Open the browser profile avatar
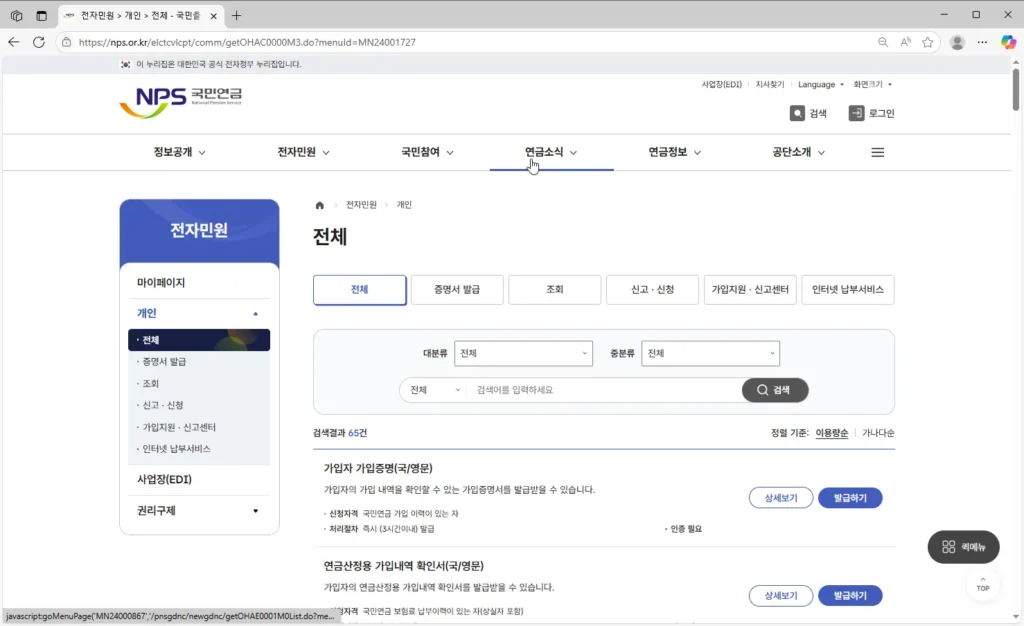The width and height of the screenshot is (1024, 626). (x=957, y=42)
